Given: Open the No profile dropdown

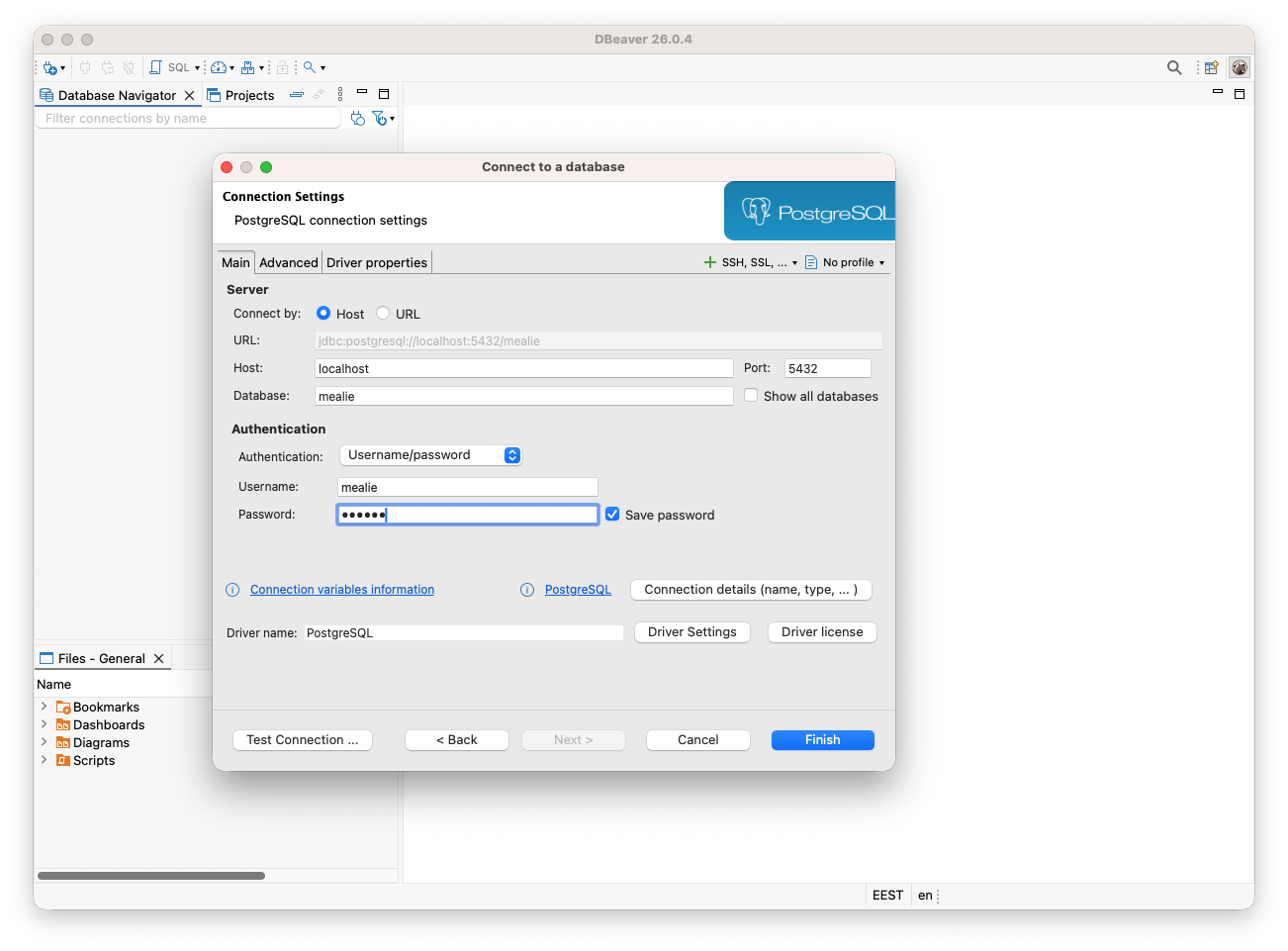Looking at the screenshot, I should click(845, 262).
